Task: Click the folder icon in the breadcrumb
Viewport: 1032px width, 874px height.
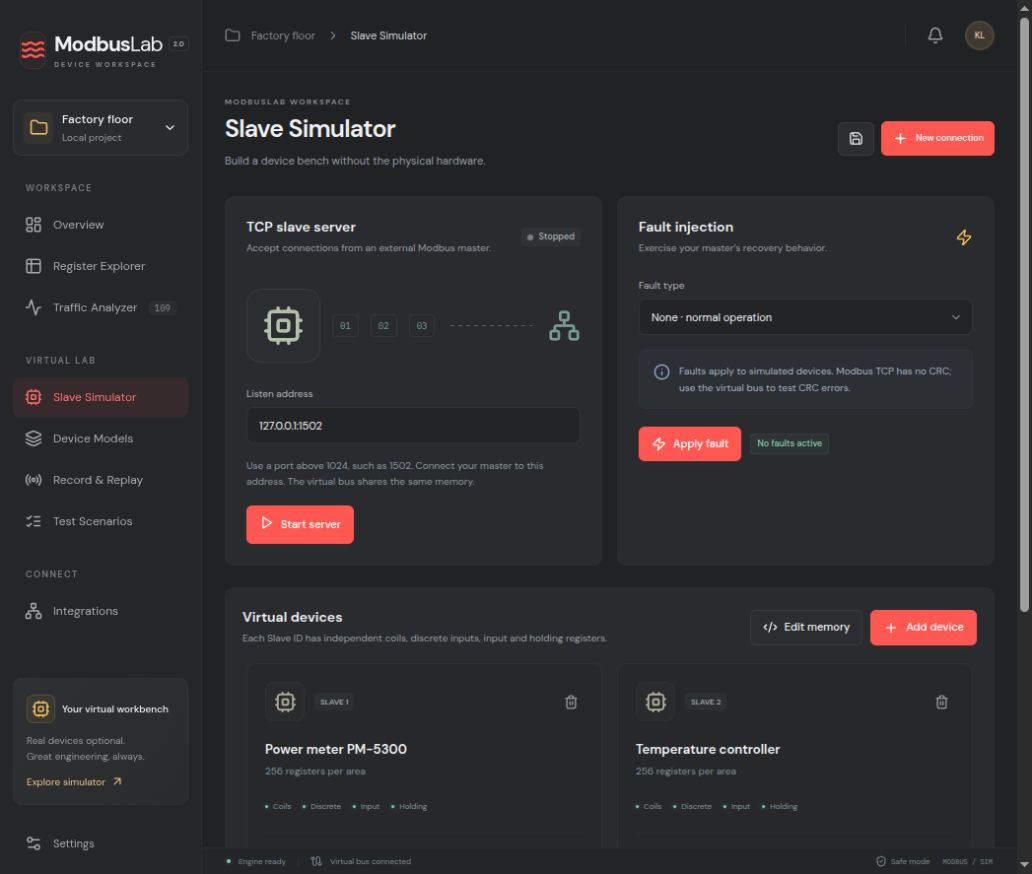Action: click(232, 36)
